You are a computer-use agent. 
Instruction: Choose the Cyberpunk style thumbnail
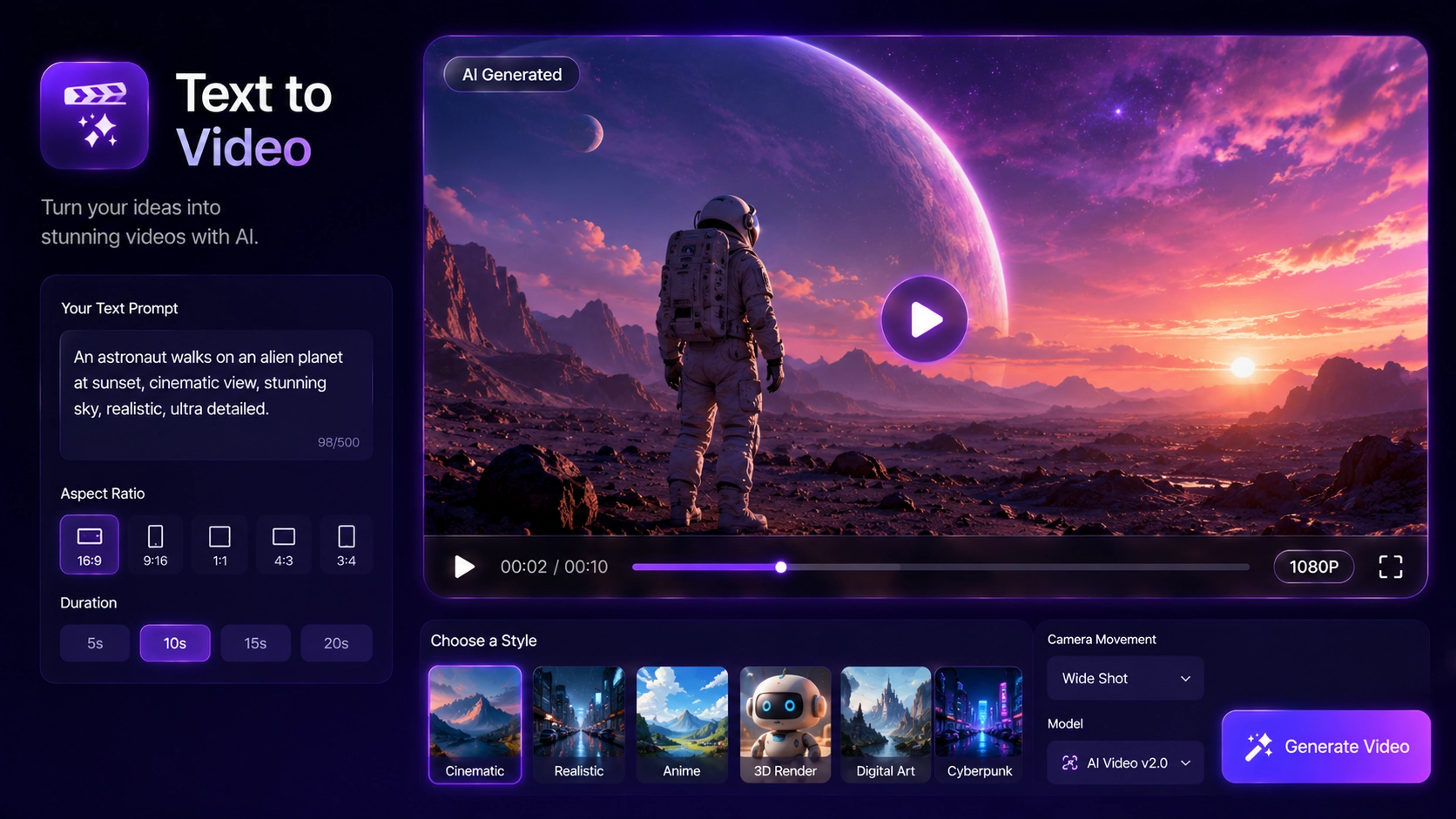979,724
